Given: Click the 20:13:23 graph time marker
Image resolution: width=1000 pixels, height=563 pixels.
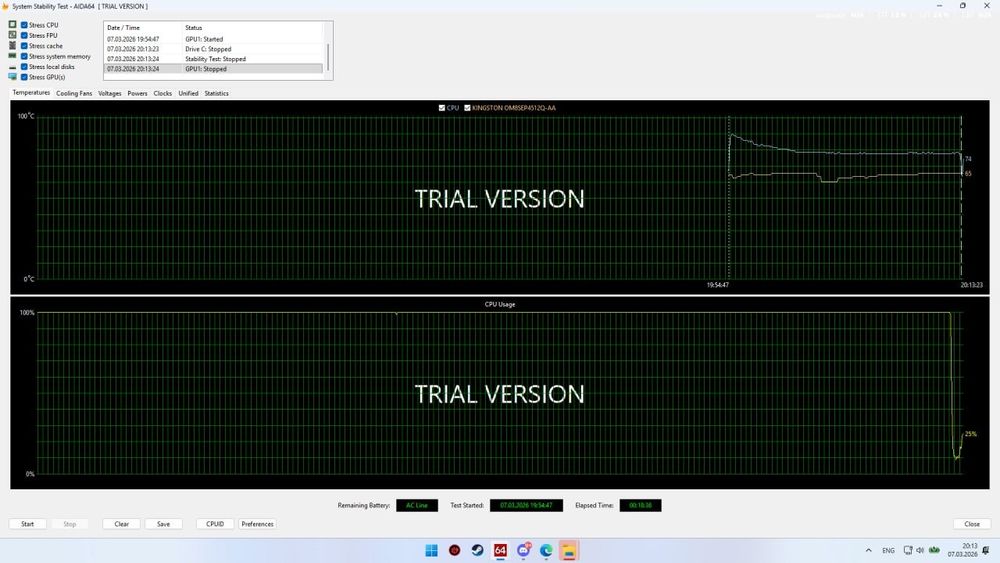Looking at the screenshot, I should click(x=971, y=285).
